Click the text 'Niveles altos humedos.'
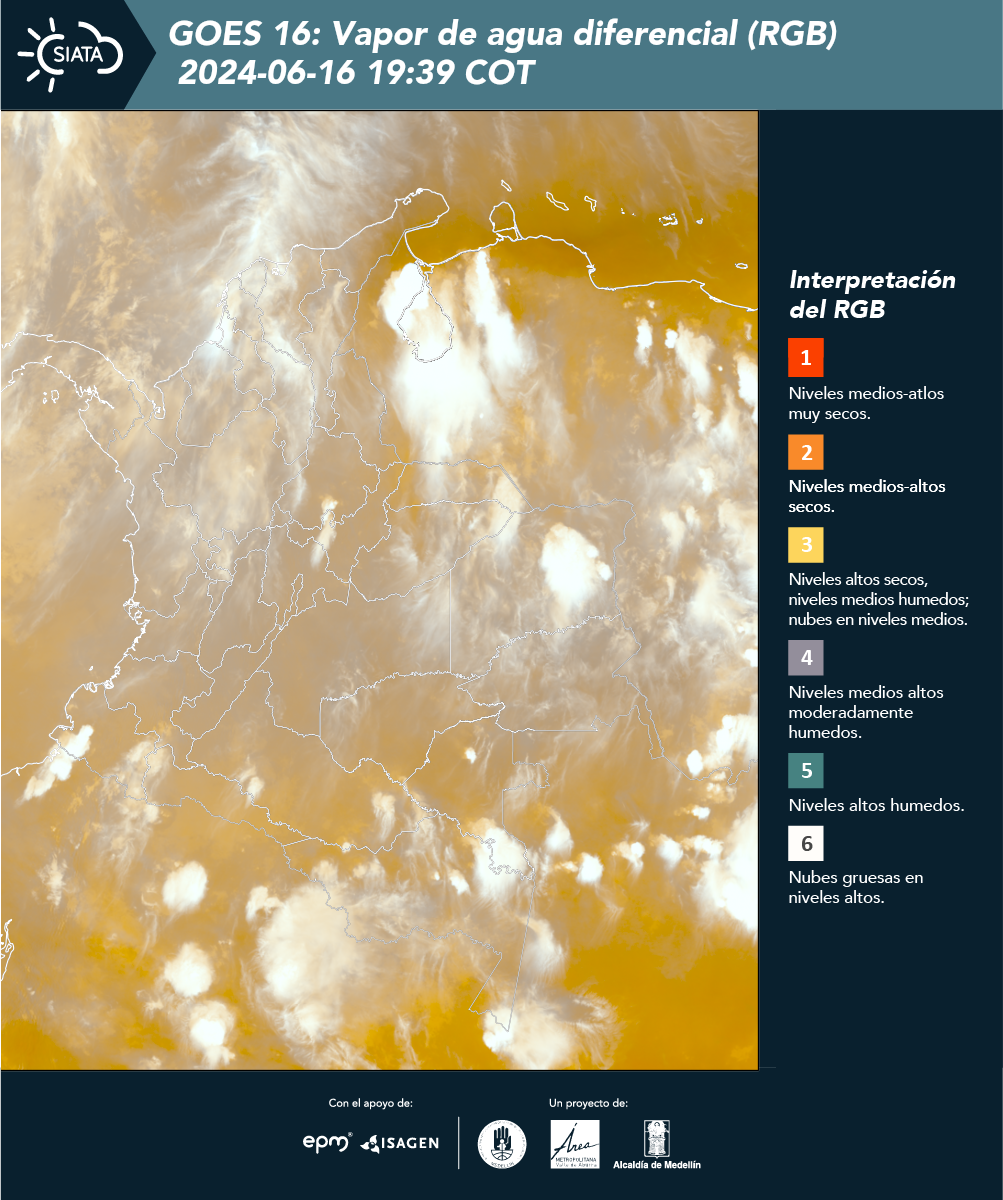The height and width of the screenshot is (1200, 1003). click(x=876, y=805)
